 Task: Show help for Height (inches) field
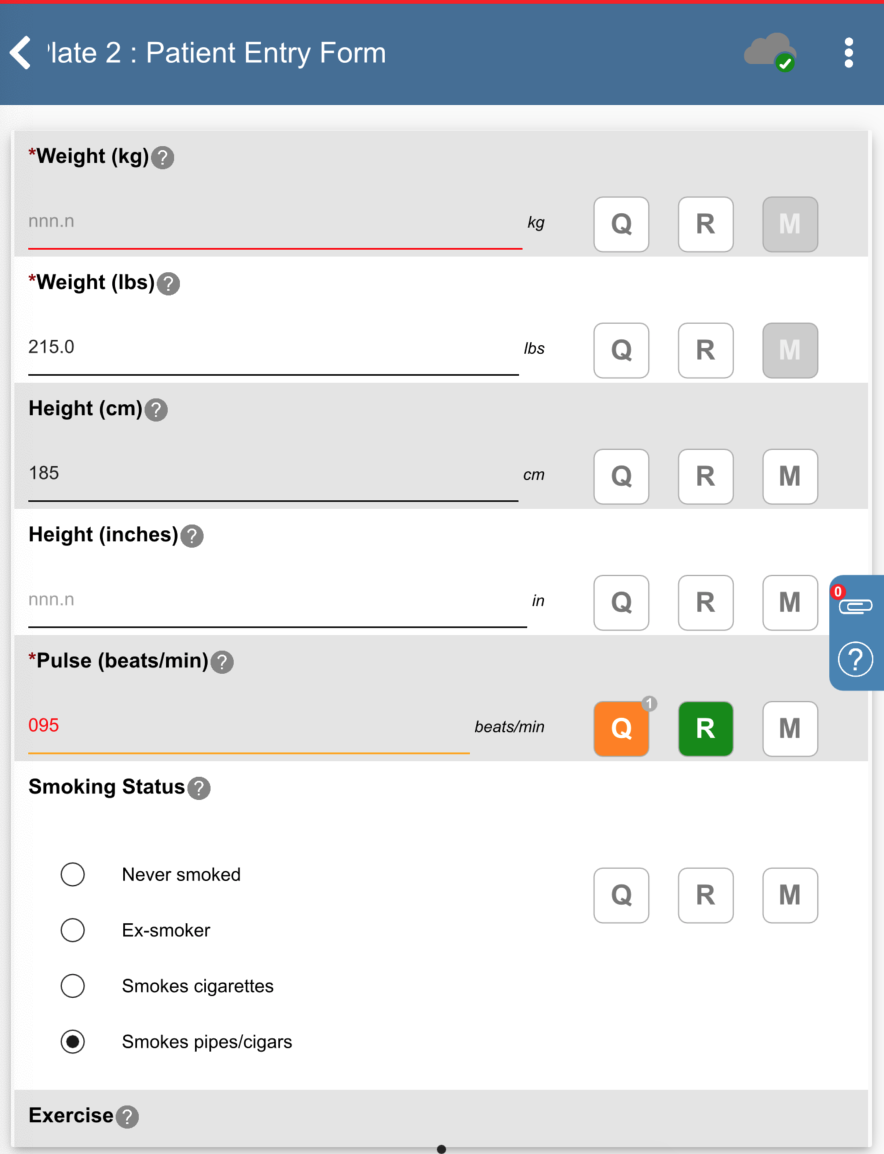[192, 536]
